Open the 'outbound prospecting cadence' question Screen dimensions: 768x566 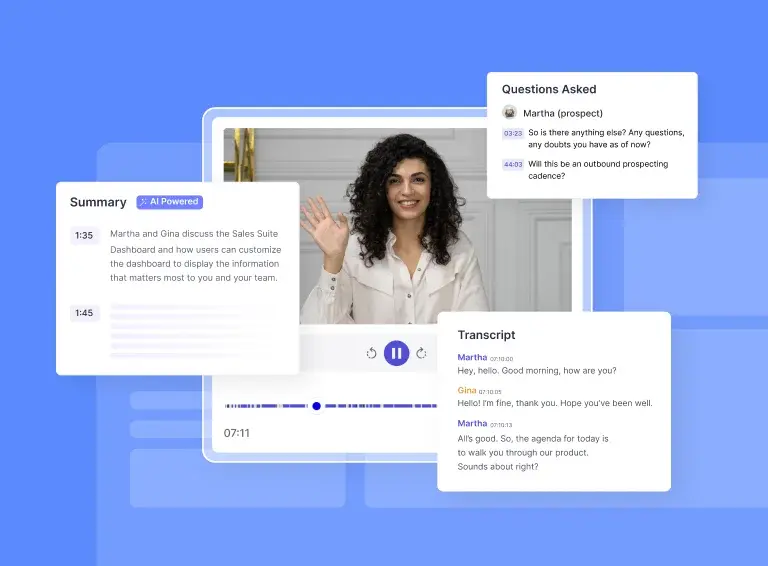coord(598,170)
